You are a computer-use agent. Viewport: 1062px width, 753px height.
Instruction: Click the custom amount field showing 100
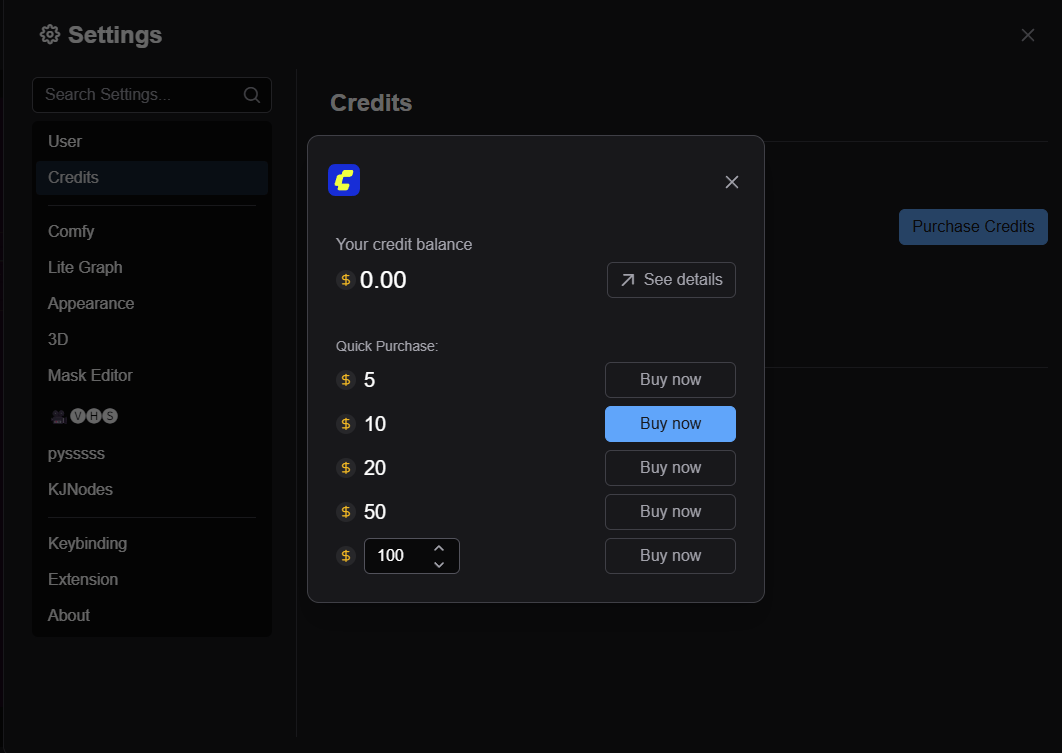(400, 555)
